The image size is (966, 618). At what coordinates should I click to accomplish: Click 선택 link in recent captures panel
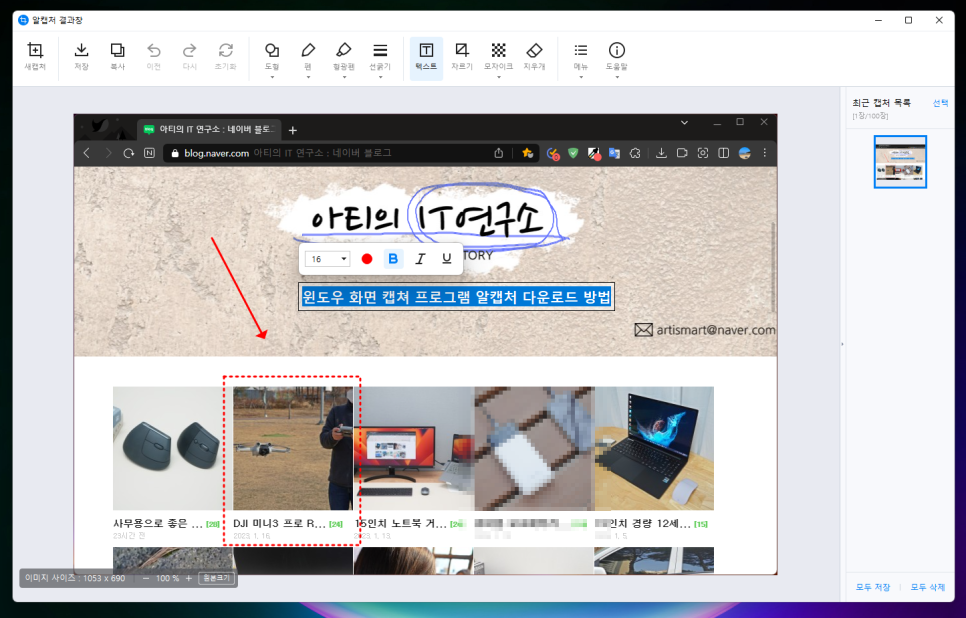pos(940,103)
